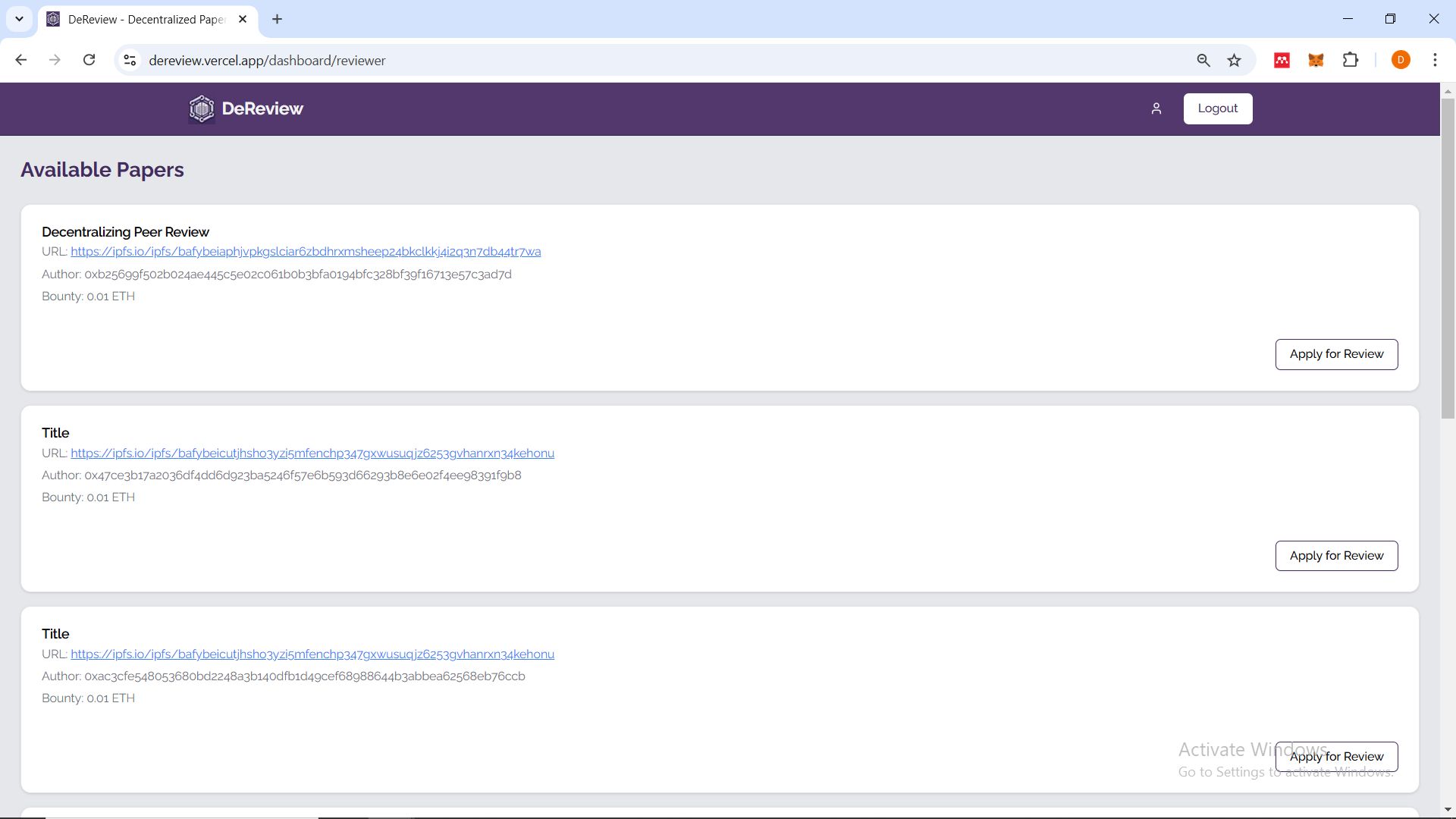Click the new tab plus button

[277, 19]
